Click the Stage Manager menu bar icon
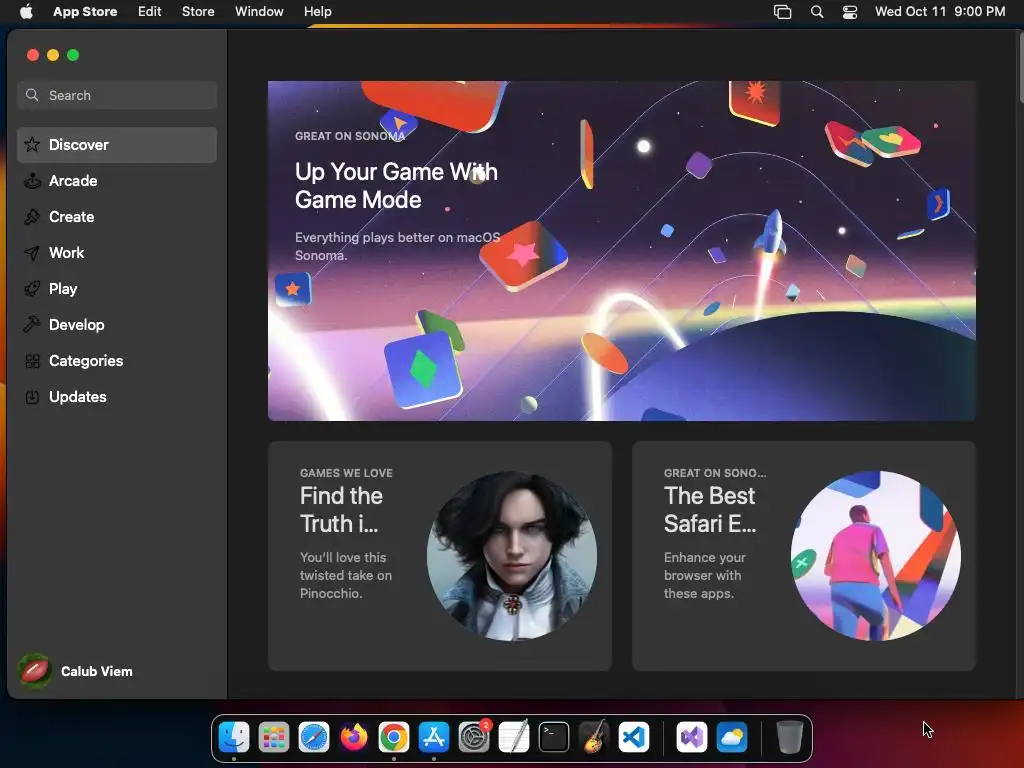This screenshot has width=1024, height=768. click(782, 12)
